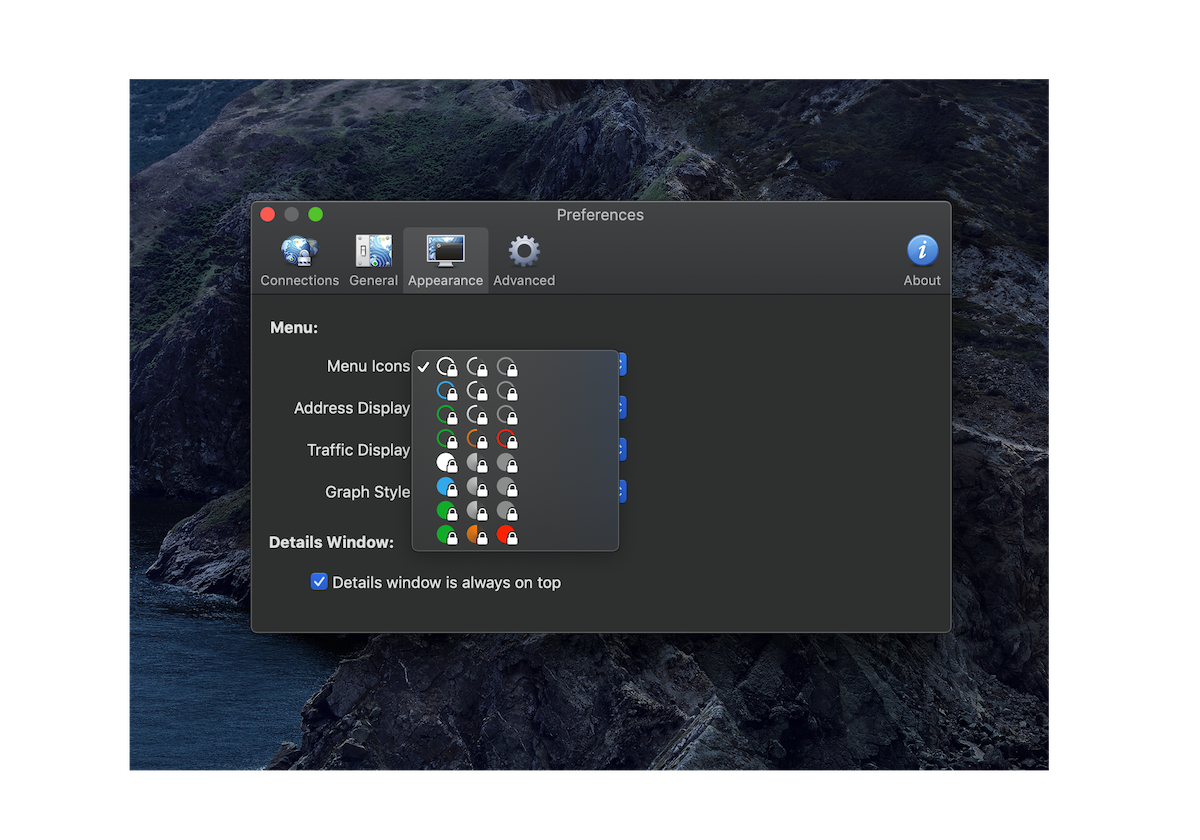Viewport: 1200px width, 840px height.
Task: Open the Connections preferences pane
Action: click(x=299, y=262)
